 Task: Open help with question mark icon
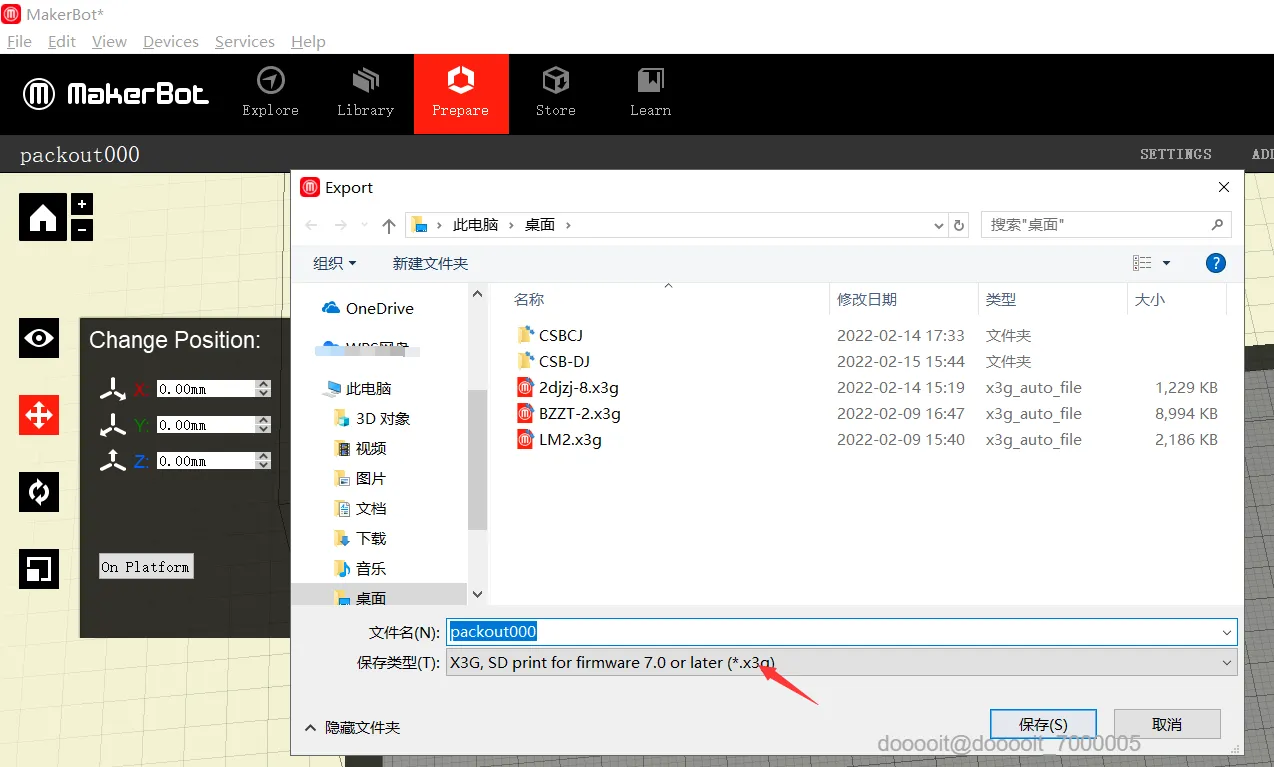pyautogui.click(x=1216, y=263)
